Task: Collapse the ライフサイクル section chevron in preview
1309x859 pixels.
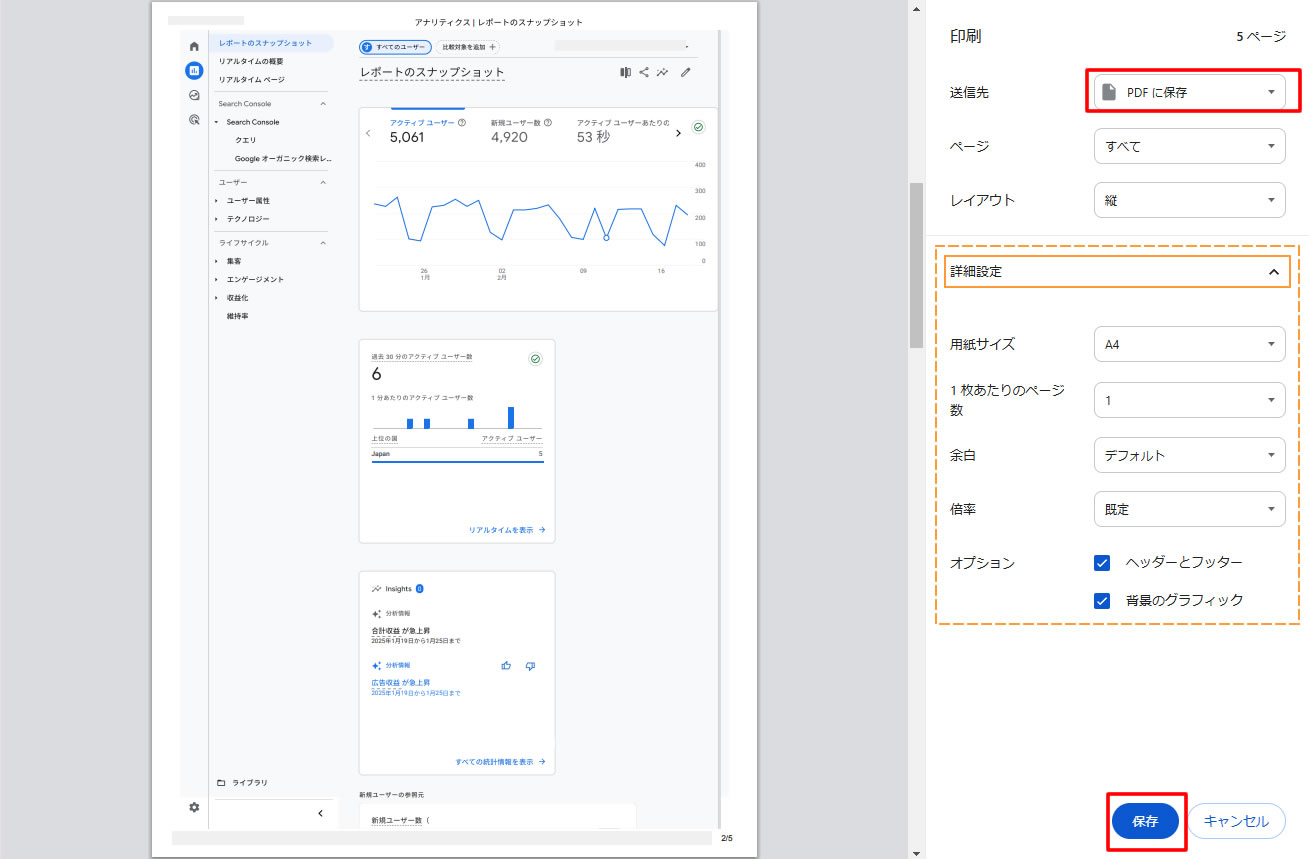Action: 323,243
